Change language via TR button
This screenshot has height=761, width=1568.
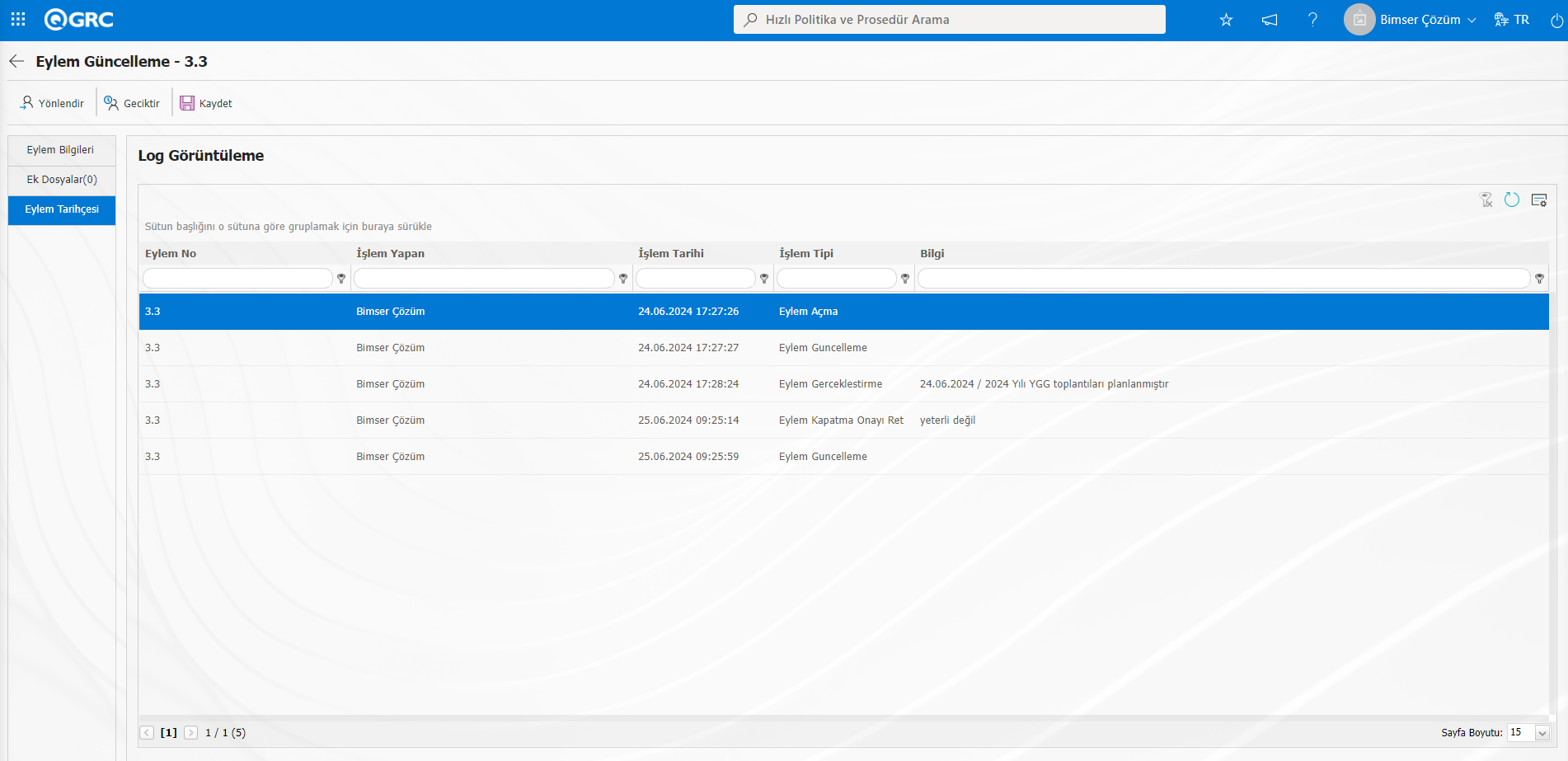[x=1512, y=20]
